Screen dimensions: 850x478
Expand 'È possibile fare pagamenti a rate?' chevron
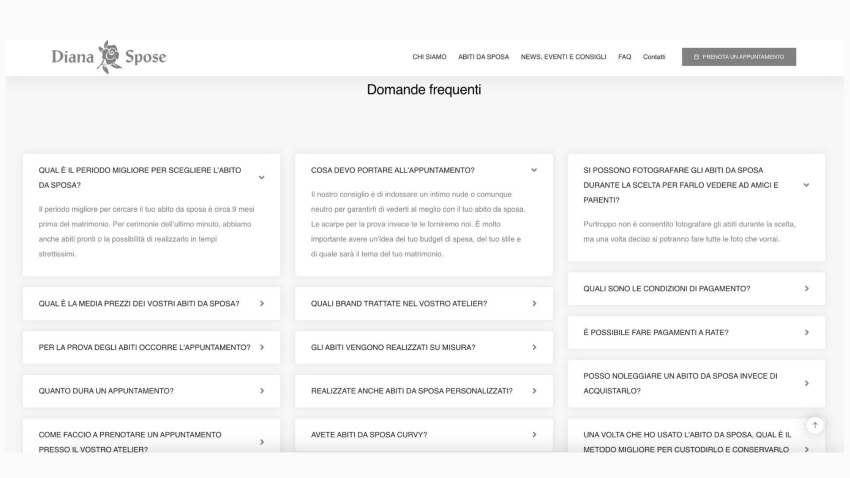(x=807, y=333)
